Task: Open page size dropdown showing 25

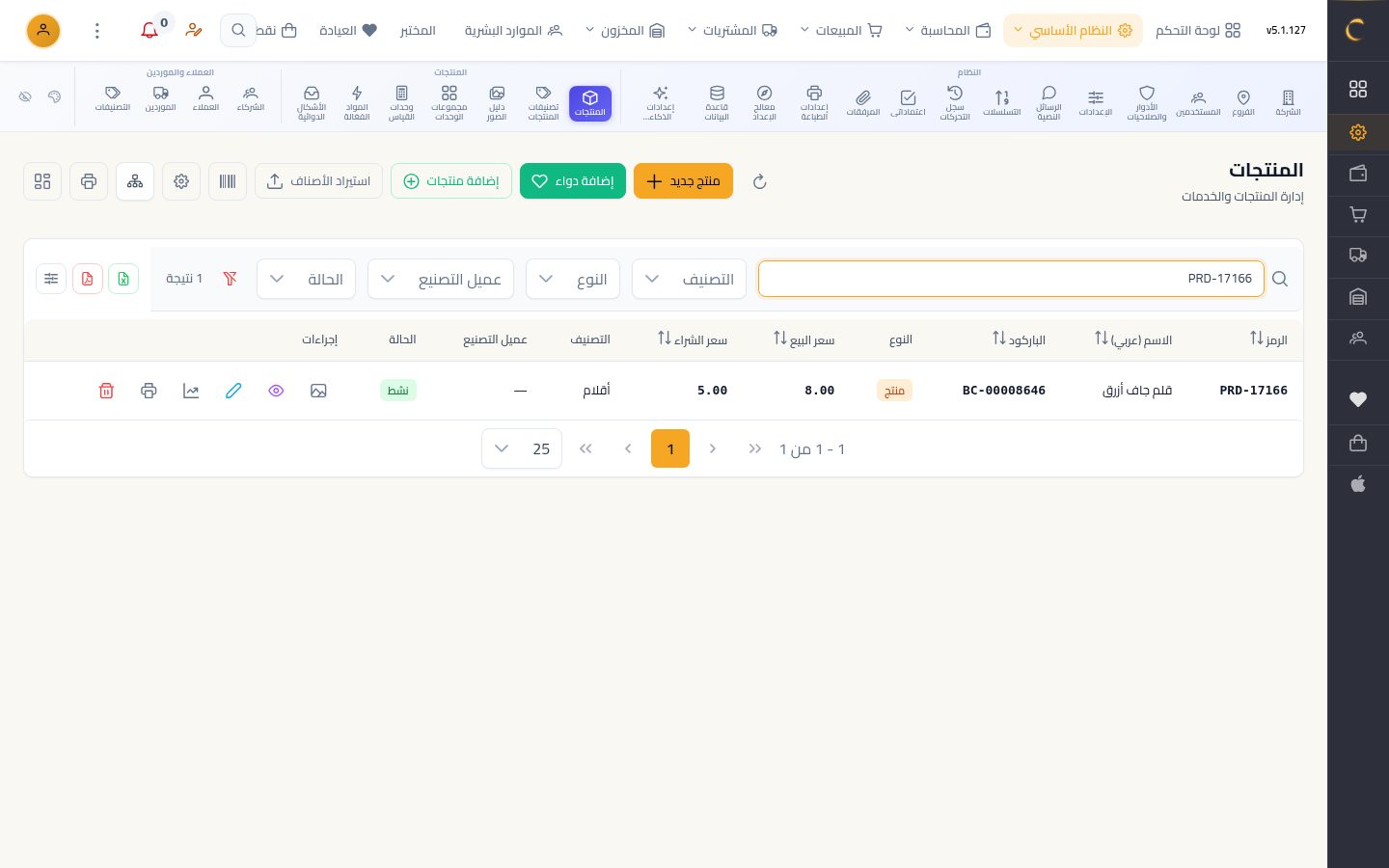Action: tap(522, 448)
